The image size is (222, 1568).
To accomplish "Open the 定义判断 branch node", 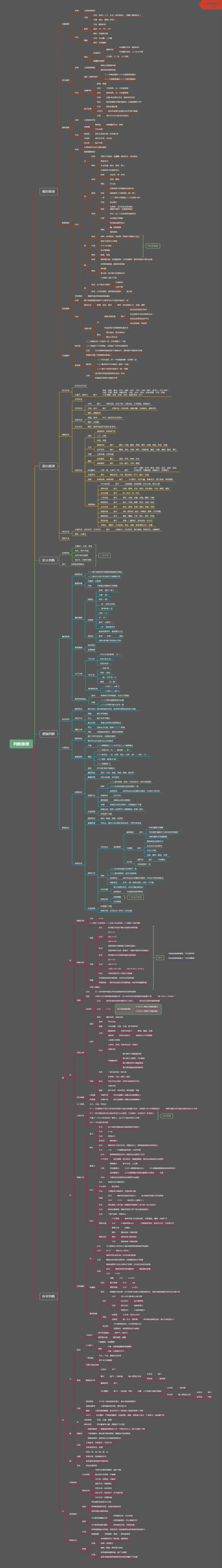I will coord(48,560).
